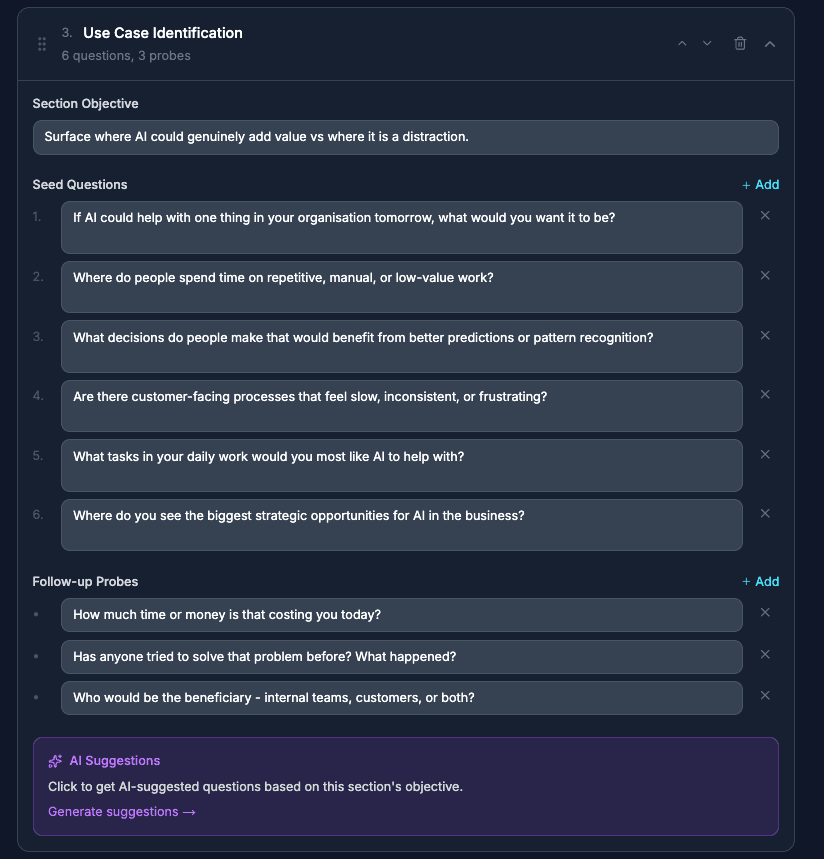
Task: Delete the Use Case Identification section via trash icon
Action: (740, 43)
